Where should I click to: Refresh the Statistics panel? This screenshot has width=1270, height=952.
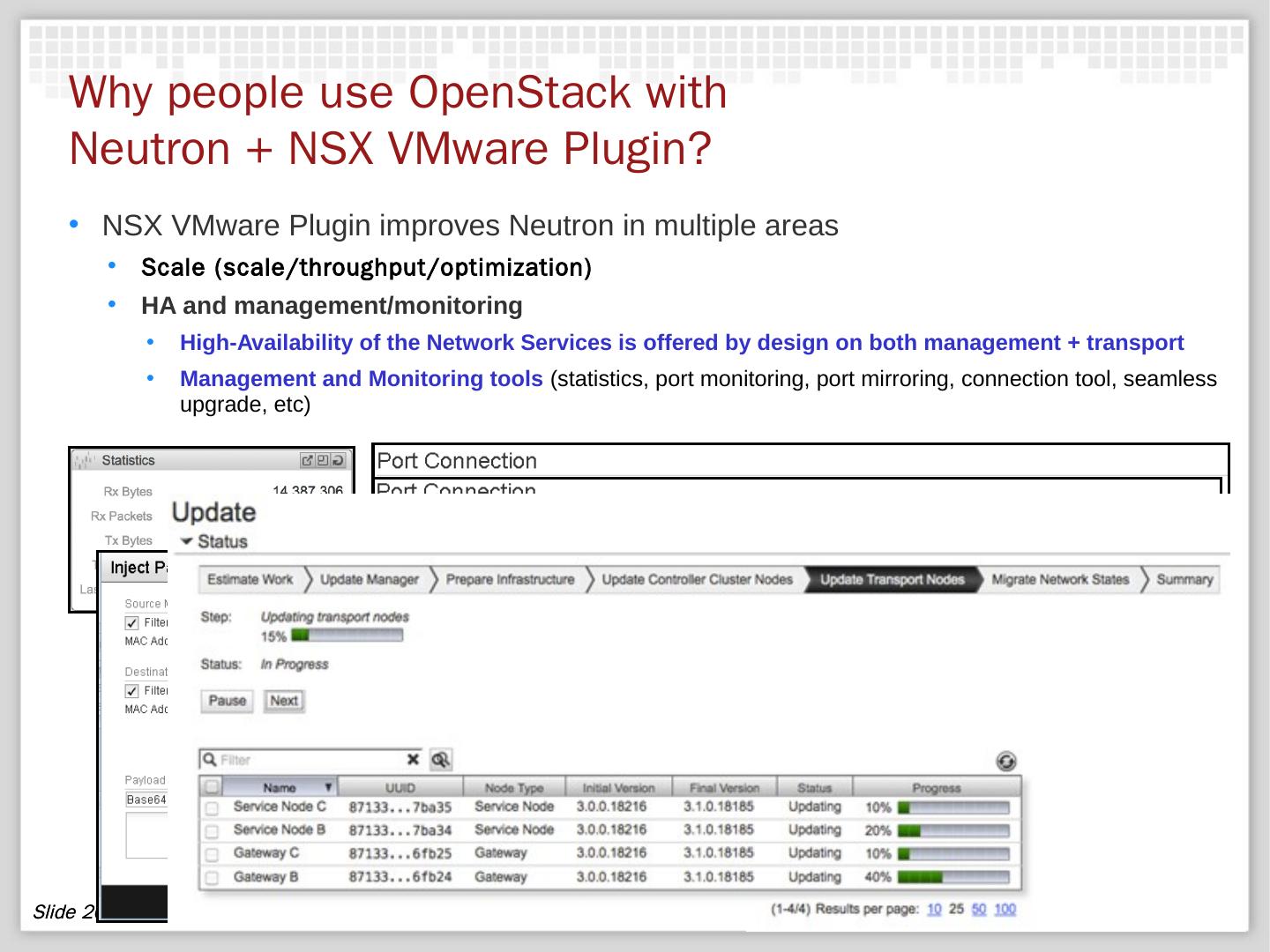(338, 460)
